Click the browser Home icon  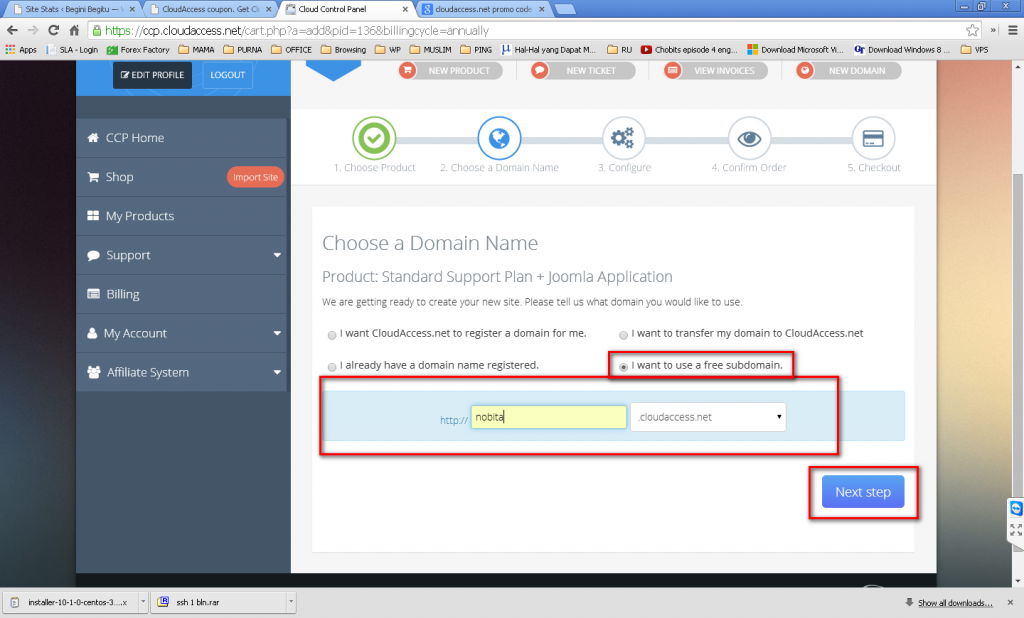(x=74, y=30)
